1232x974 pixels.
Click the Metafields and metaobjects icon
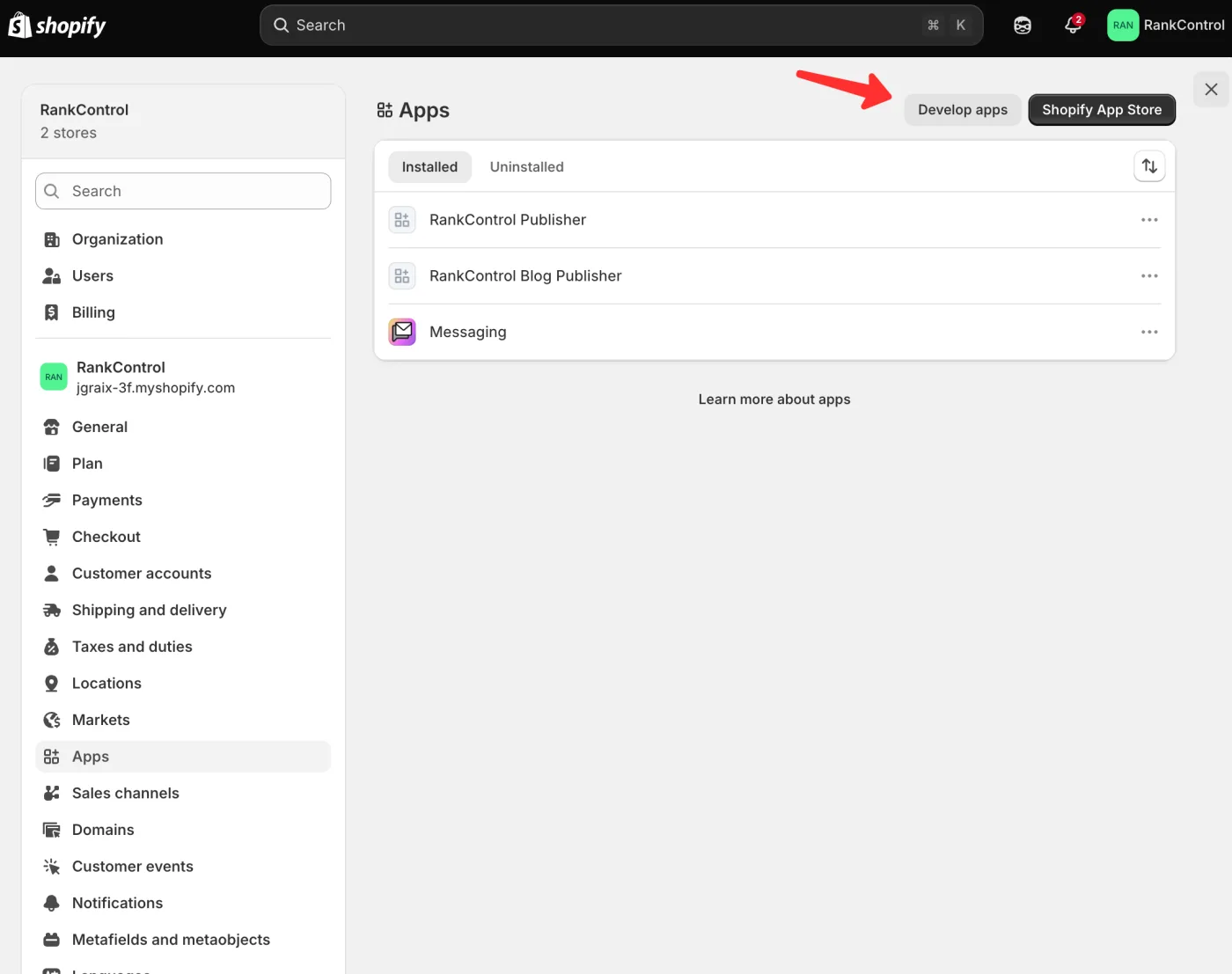(52, 941)
